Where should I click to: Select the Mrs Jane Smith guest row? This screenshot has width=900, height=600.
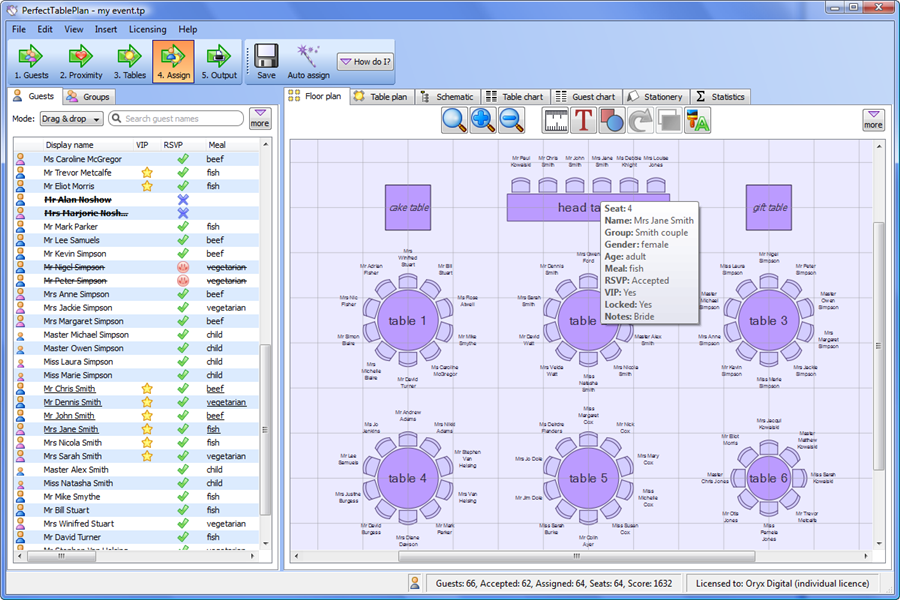pos(136,429)
